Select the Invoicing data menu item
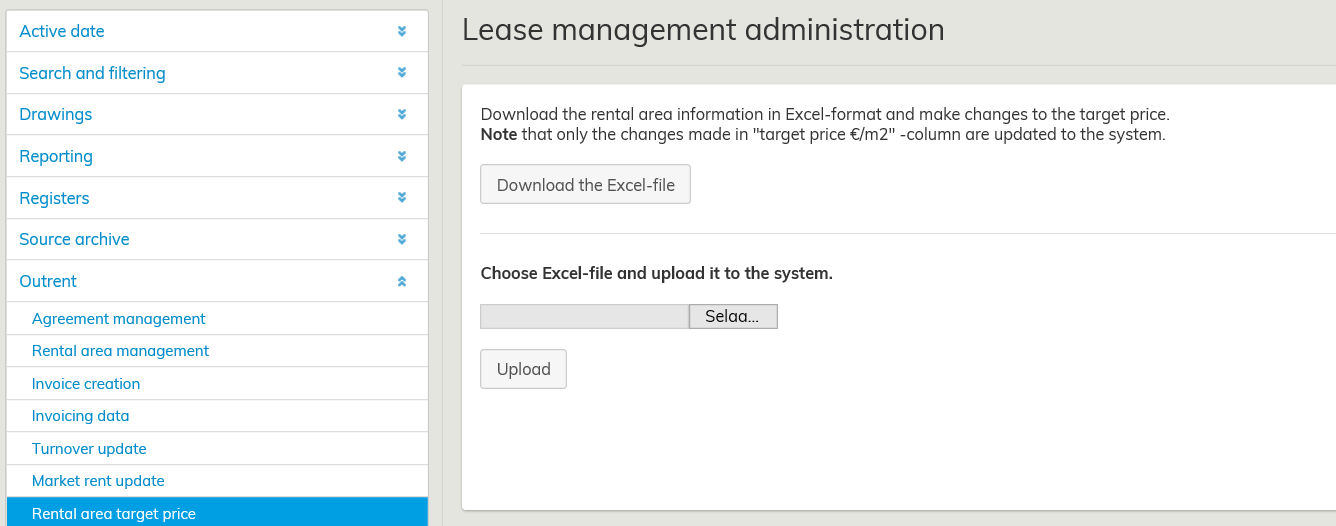 pyautogui.click(x=80, y=416)
